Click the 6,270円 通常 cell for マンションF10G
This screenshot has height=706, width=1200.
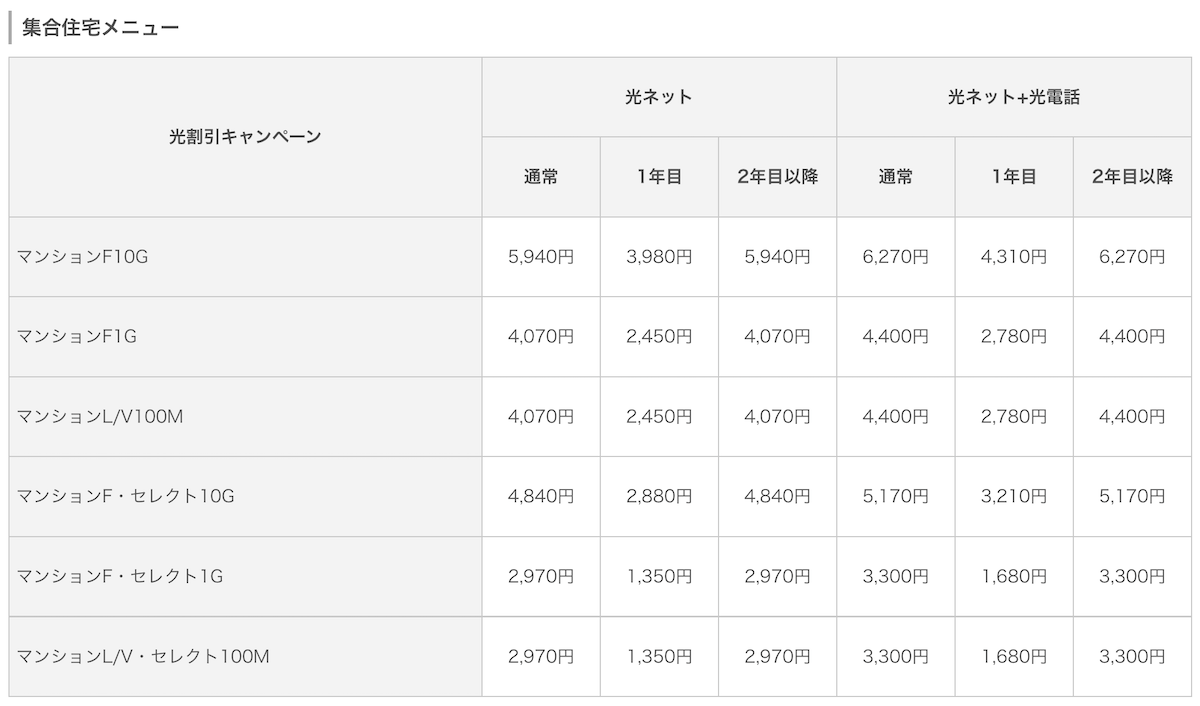[896, 257]
